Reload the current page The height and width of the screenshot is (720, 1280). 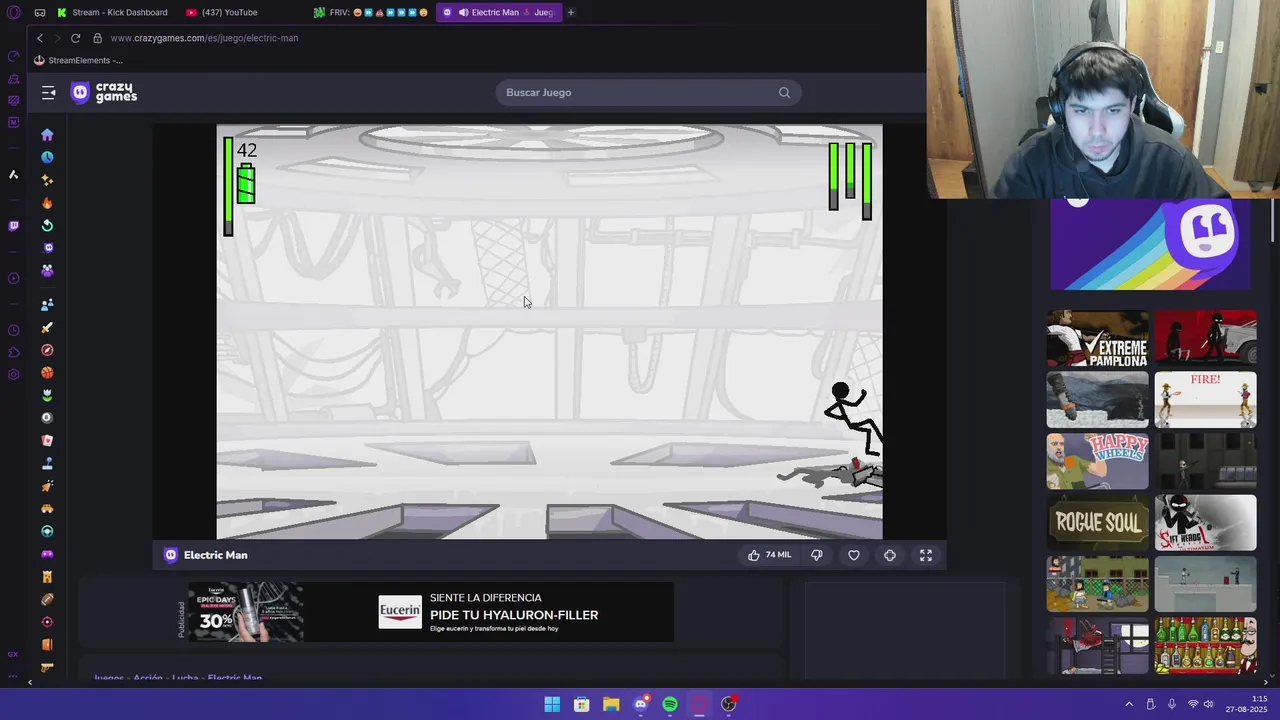(x=75, y=38)
